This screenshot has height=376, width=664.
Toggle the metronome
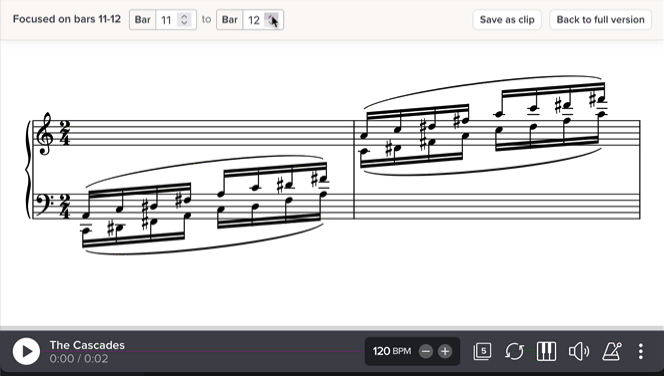611,351
